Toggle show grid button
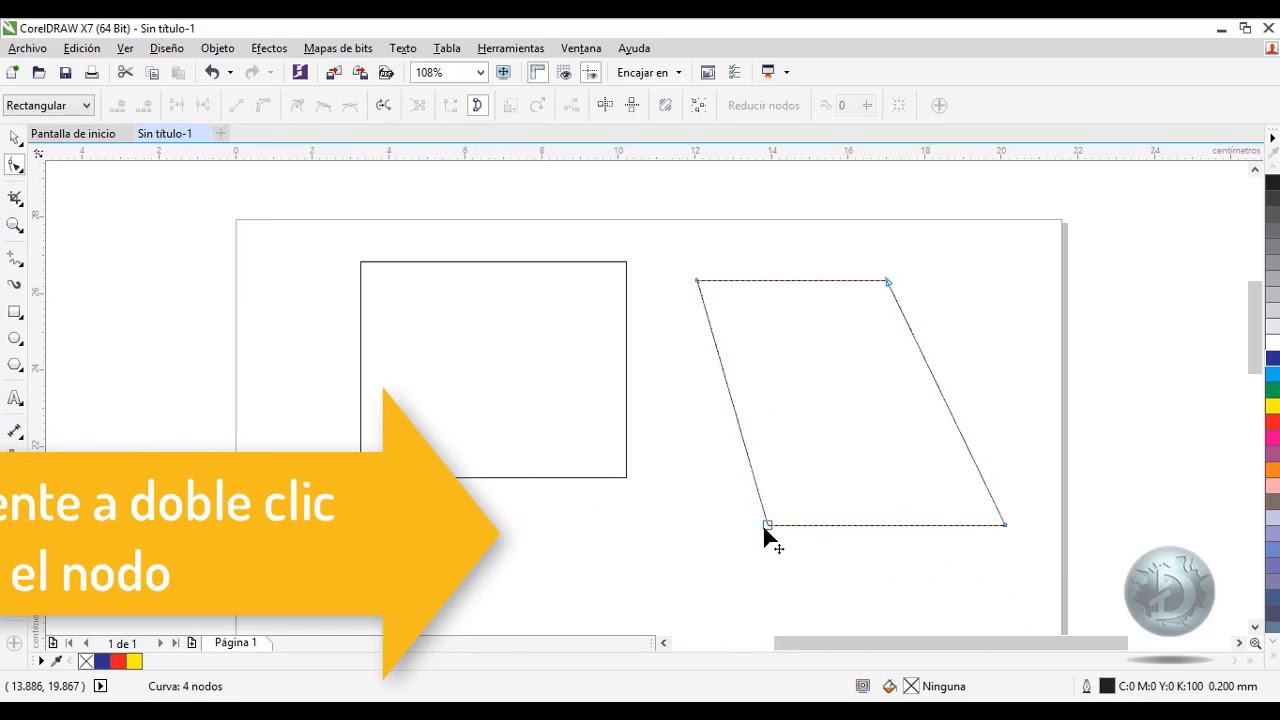Image resolution: width=1280 pixels, height=720 pixels. coord(564,72)
